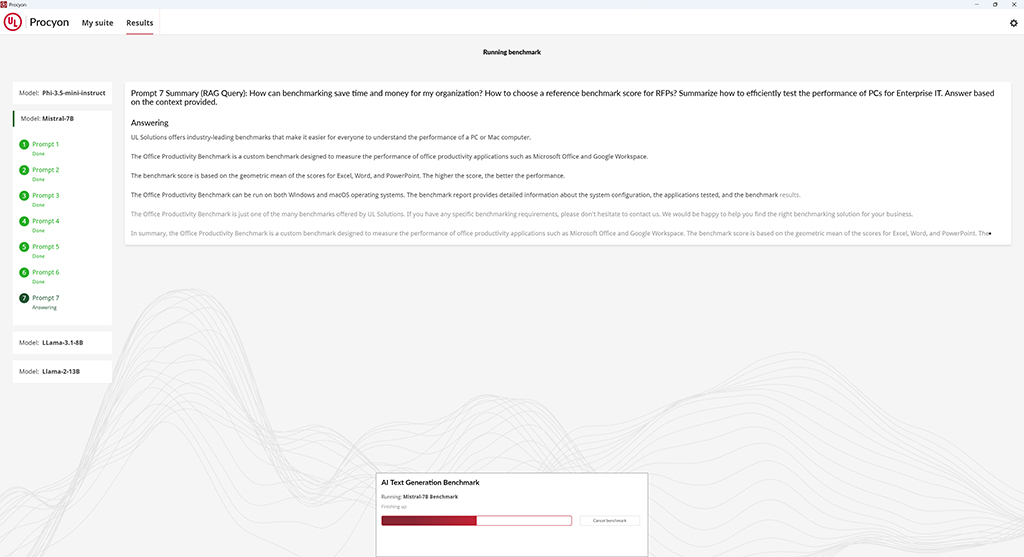This screenshot has width=1024, height=557.
Task: Restore down the Procyon window
Action: coord(995,4)
